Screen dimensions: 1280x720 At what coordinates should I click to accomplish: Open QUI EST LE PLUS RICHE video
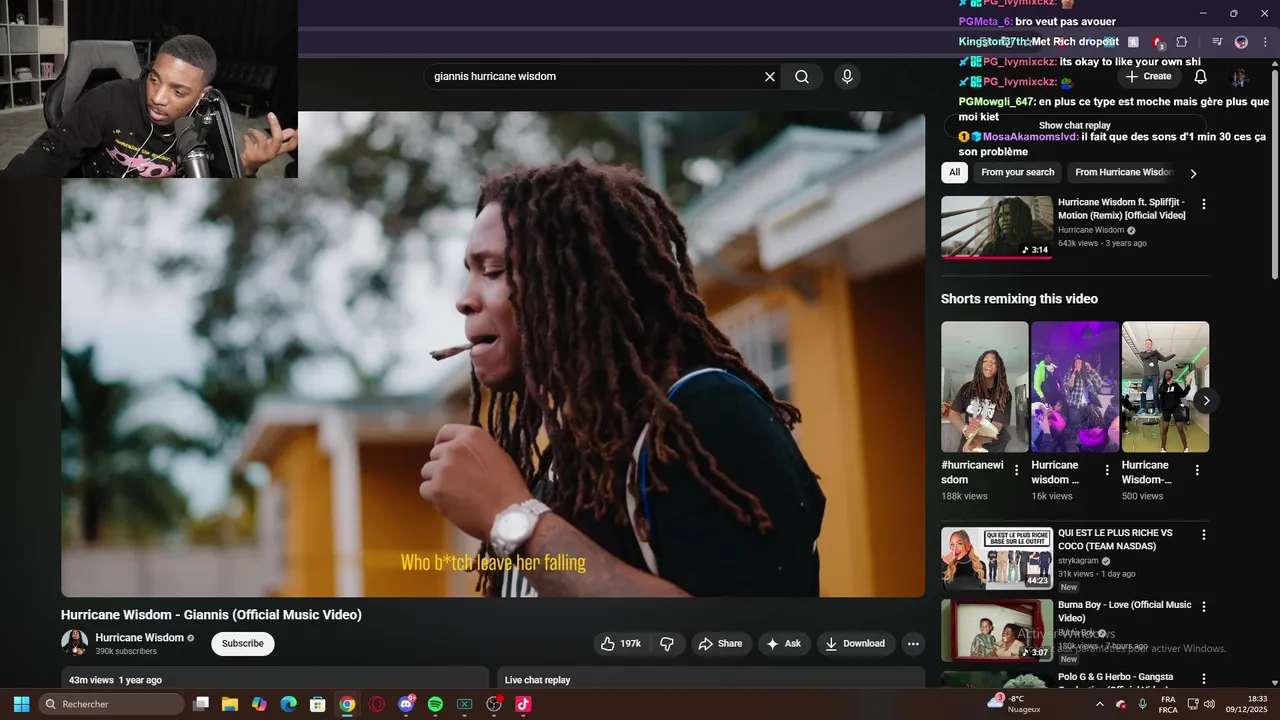pyautogui.click(x=997, y=558)
